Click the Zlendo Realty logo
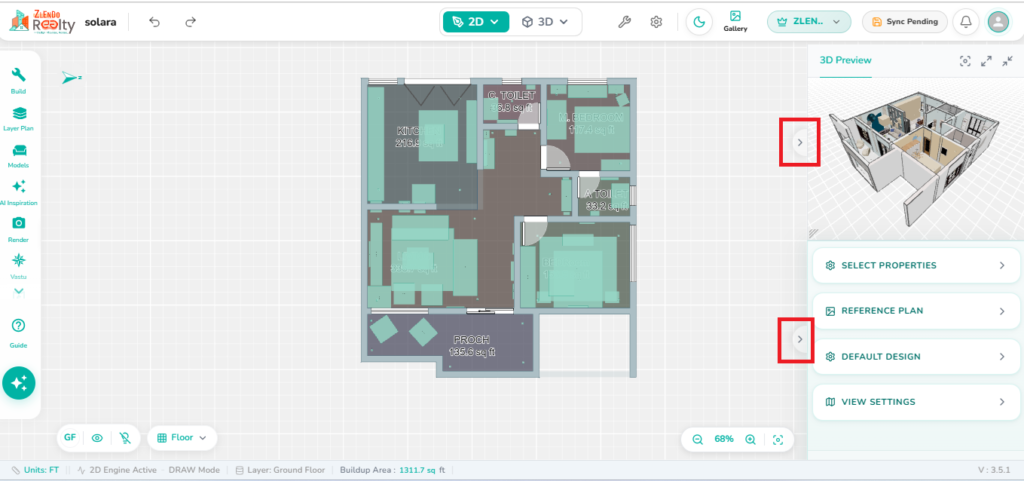1024x481 pixels. point(42,22)
